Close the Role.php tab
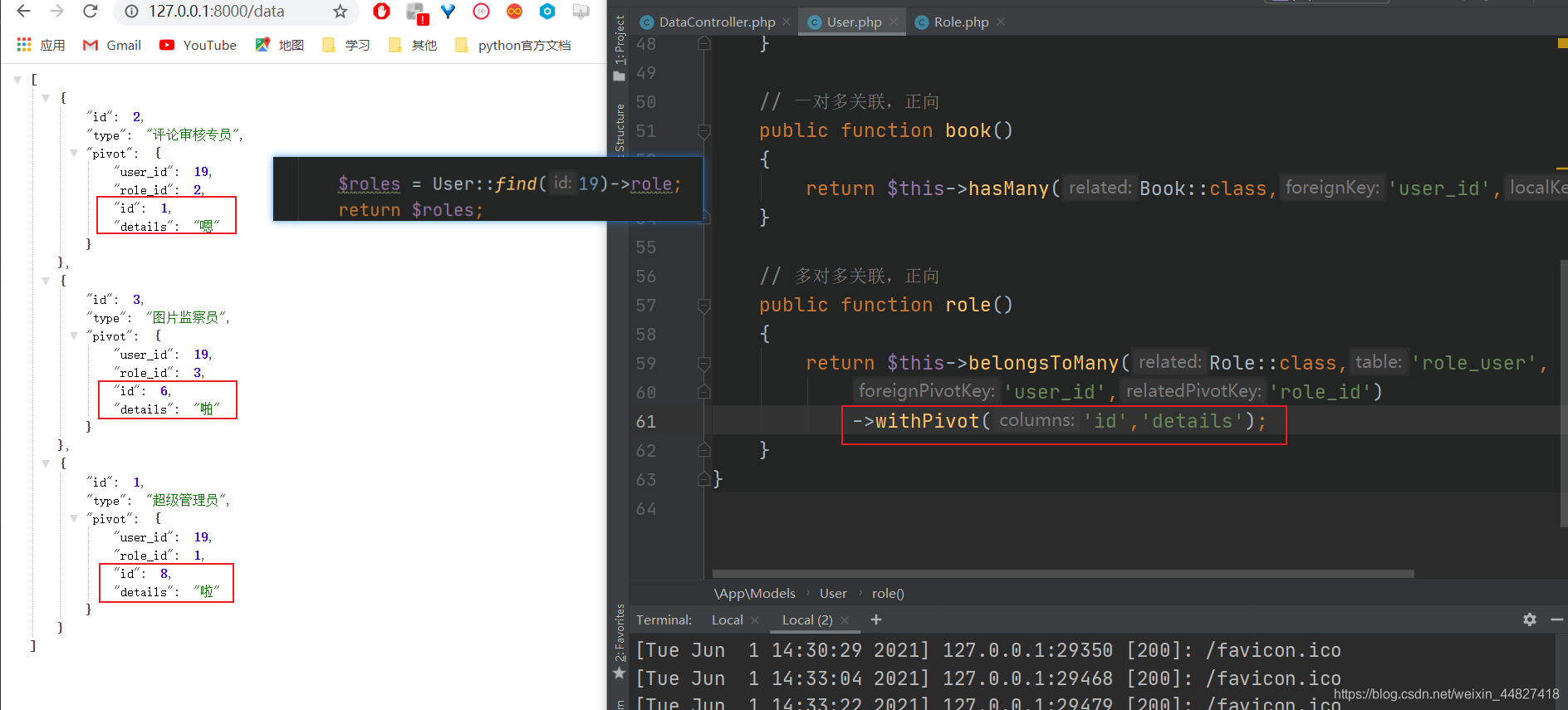The height and width of the screenshot is (710, 1568). (x=1001, y=22)
